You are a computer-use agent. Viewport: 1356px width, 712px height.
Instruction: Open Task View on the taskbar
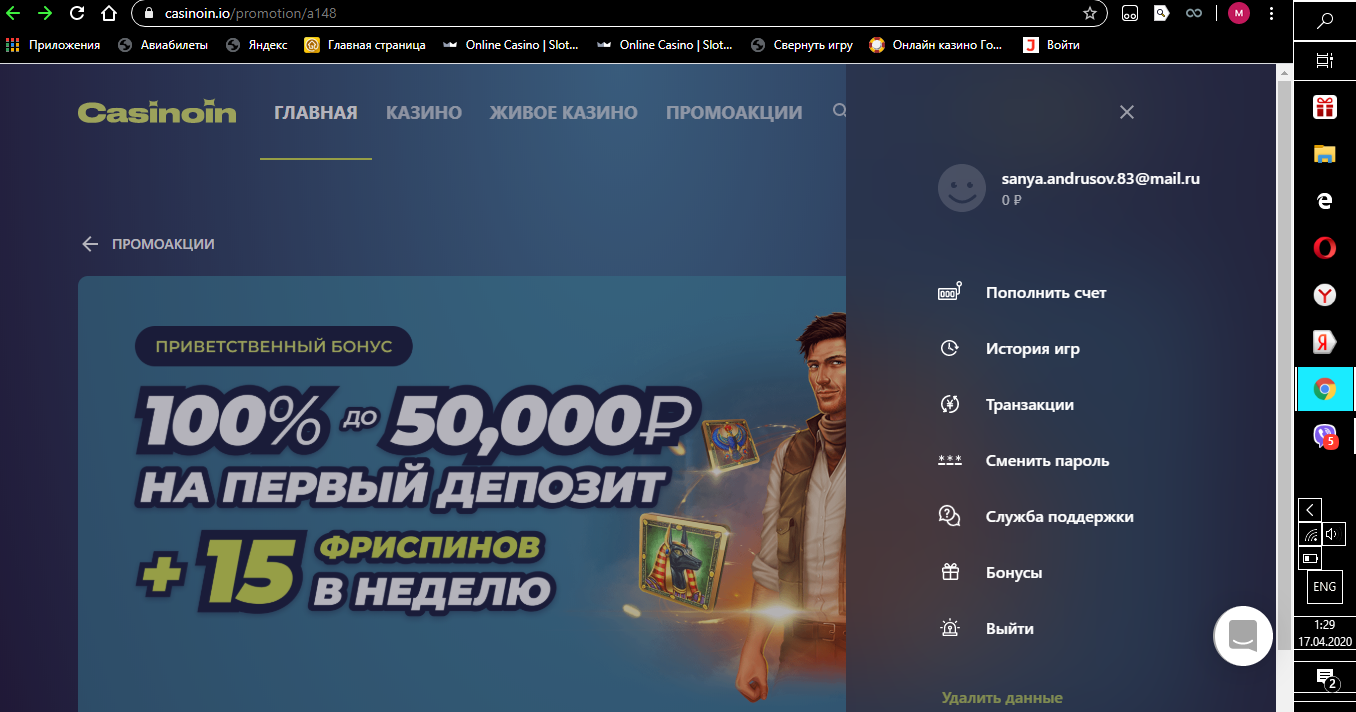pyautogui.click(x=1325, y=61)
